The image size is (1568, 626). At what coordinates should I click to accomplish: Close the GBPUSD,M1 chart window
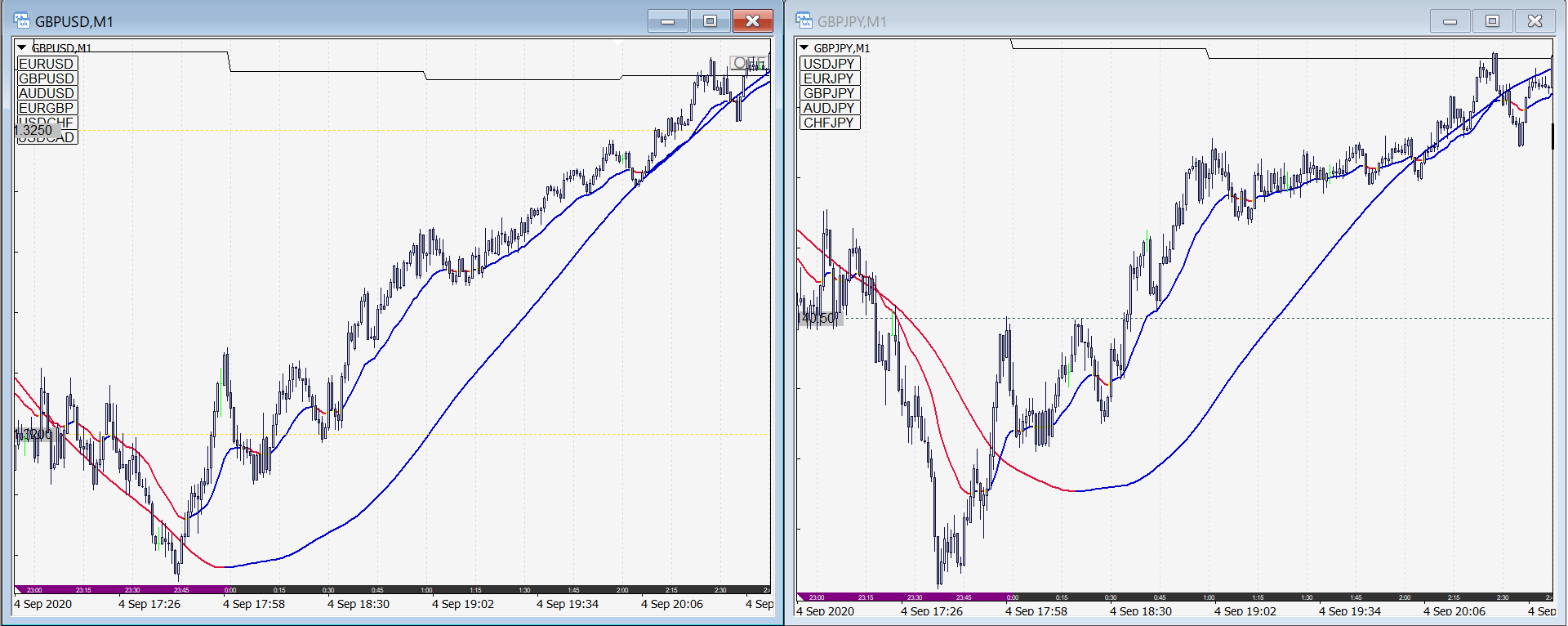pyautogui.click(x=753, y=21)
